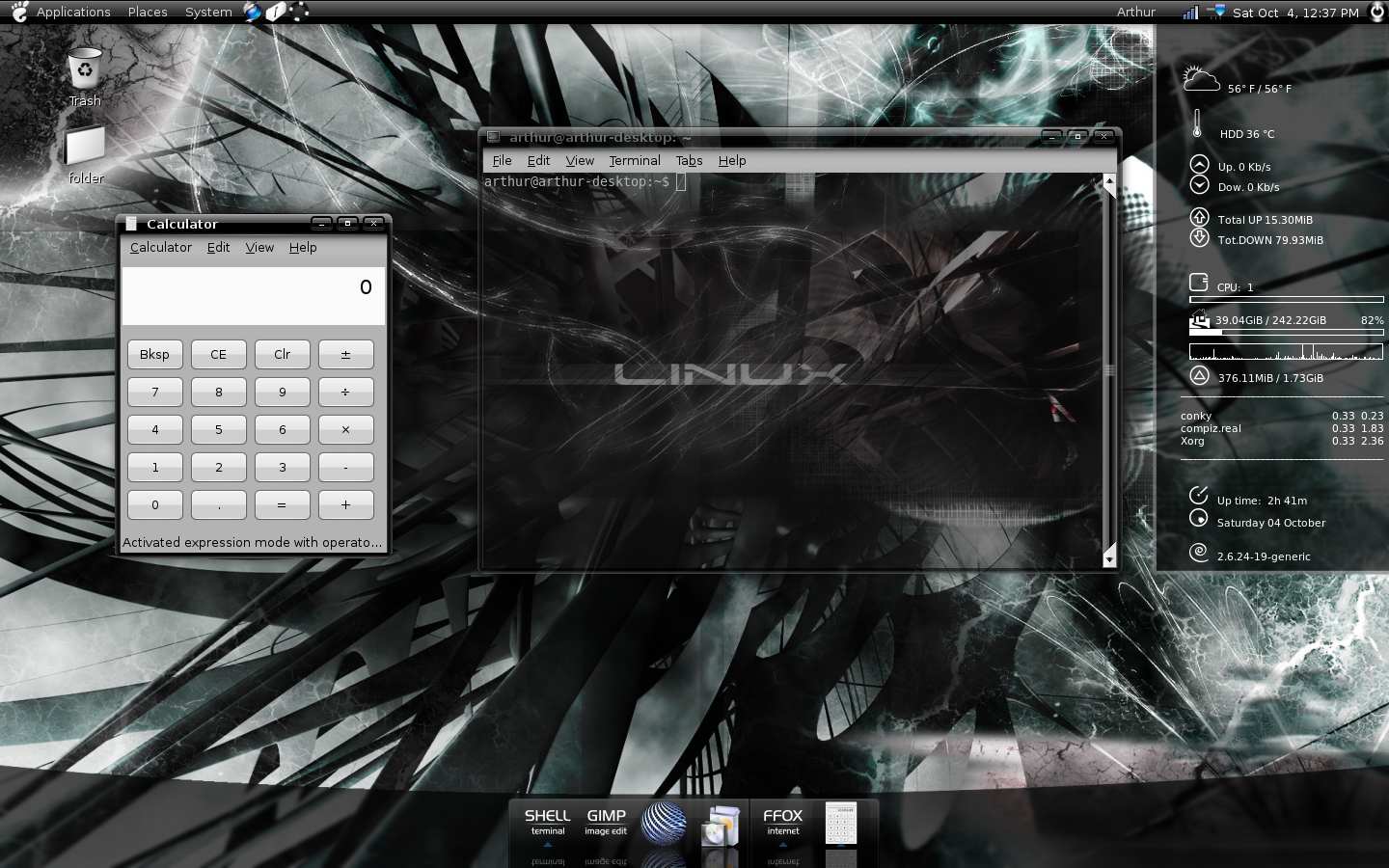
Task: Open the terminal window title bar icon
Action: point(493,137)
